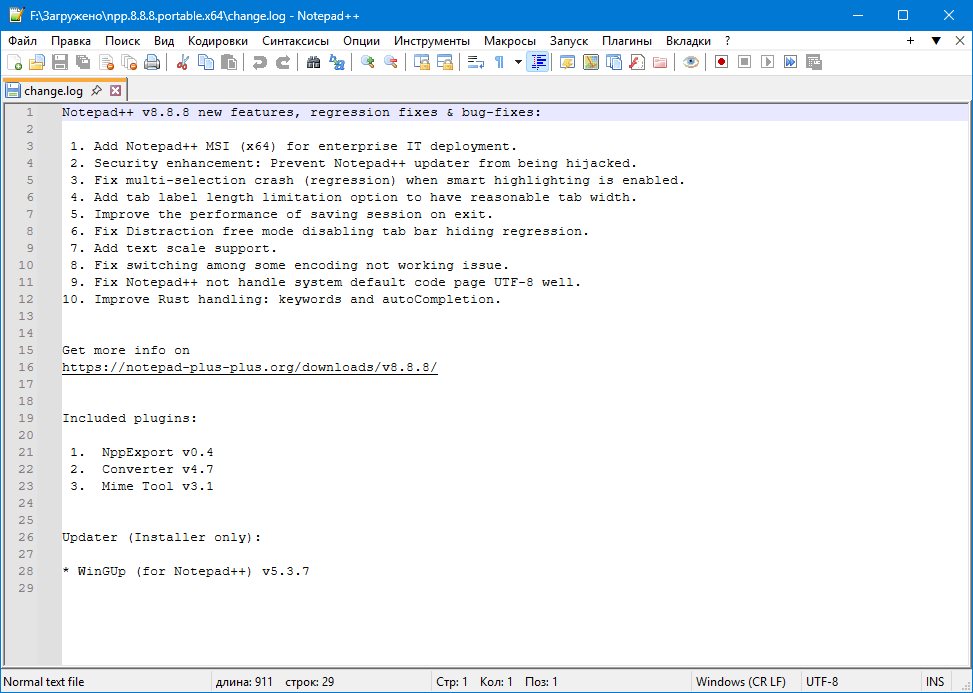Click the Print icon in the toolbar
Viewport: 973px width, 693px height.
click(152, 62)
